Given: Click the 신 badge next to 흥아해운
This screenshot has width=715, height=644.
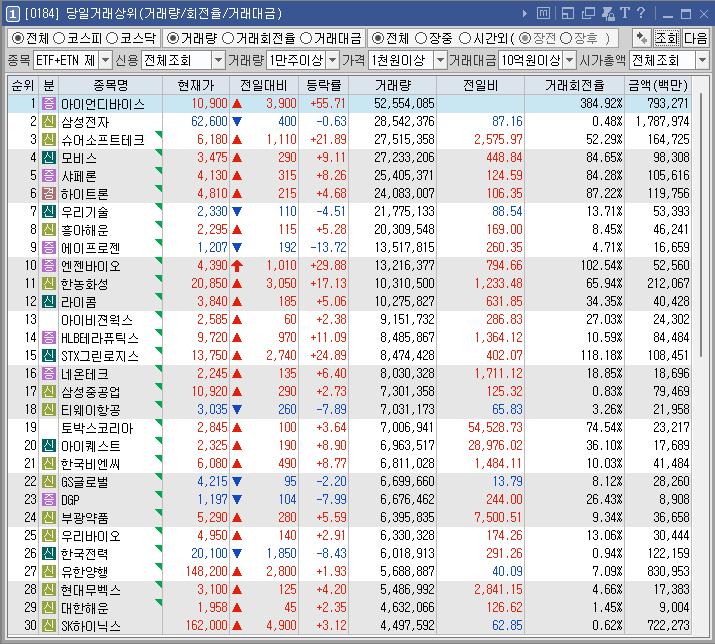Looking at the screenshot, I should (49, 229).
